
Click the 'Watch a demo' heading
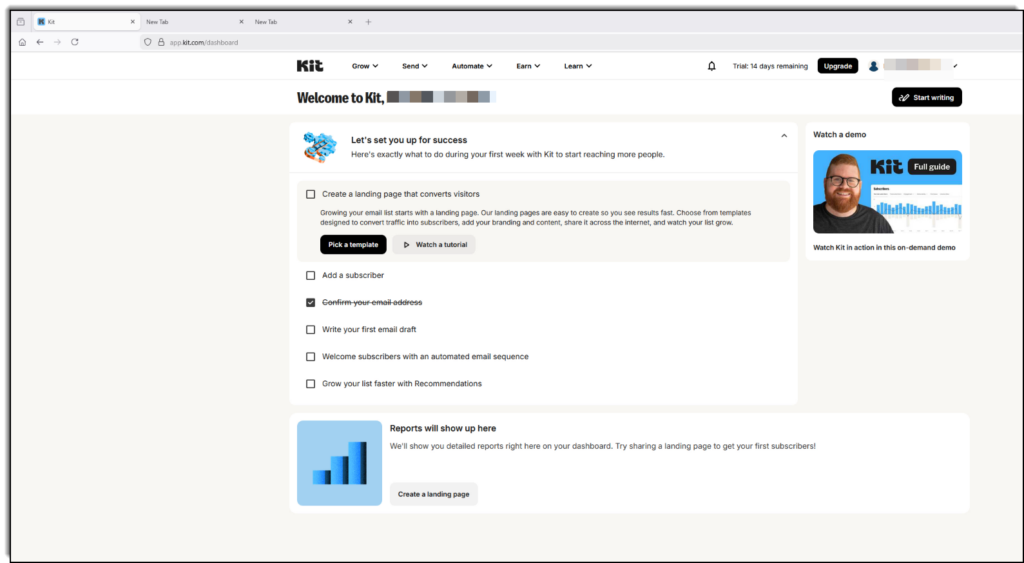(840, 135)
